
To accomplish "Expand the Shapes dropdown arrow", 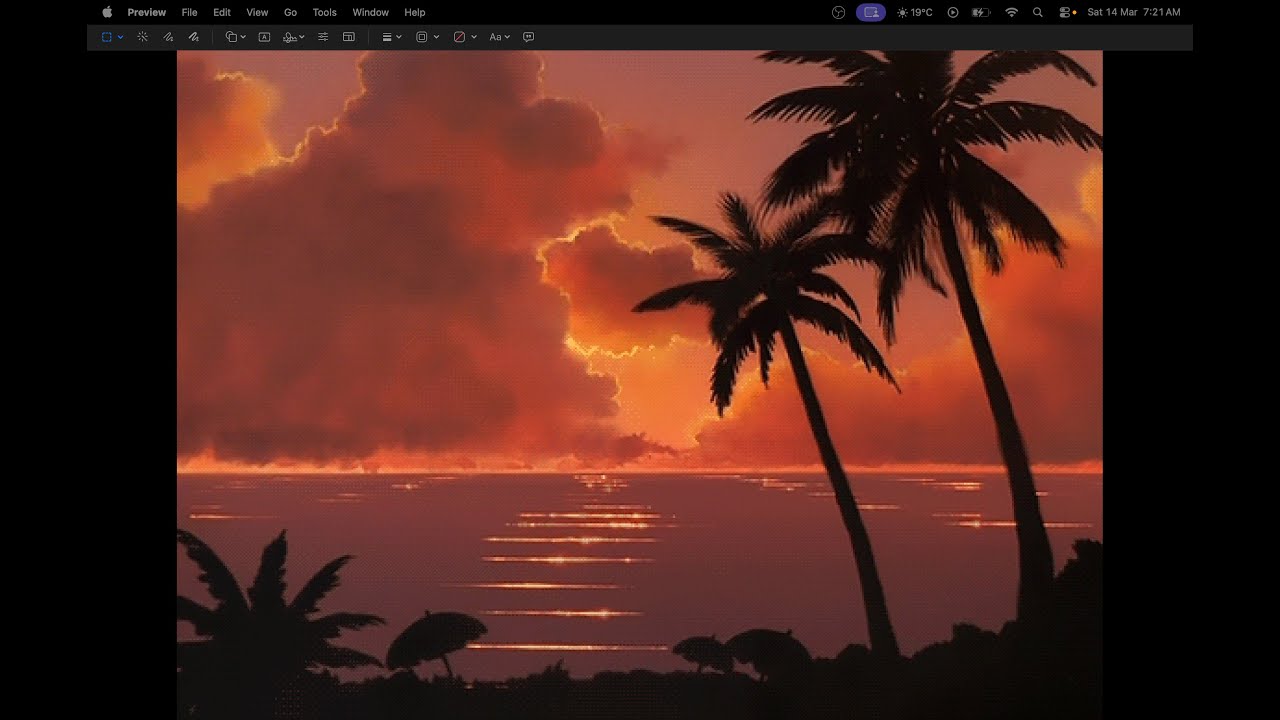I will (x=243, y=37).
